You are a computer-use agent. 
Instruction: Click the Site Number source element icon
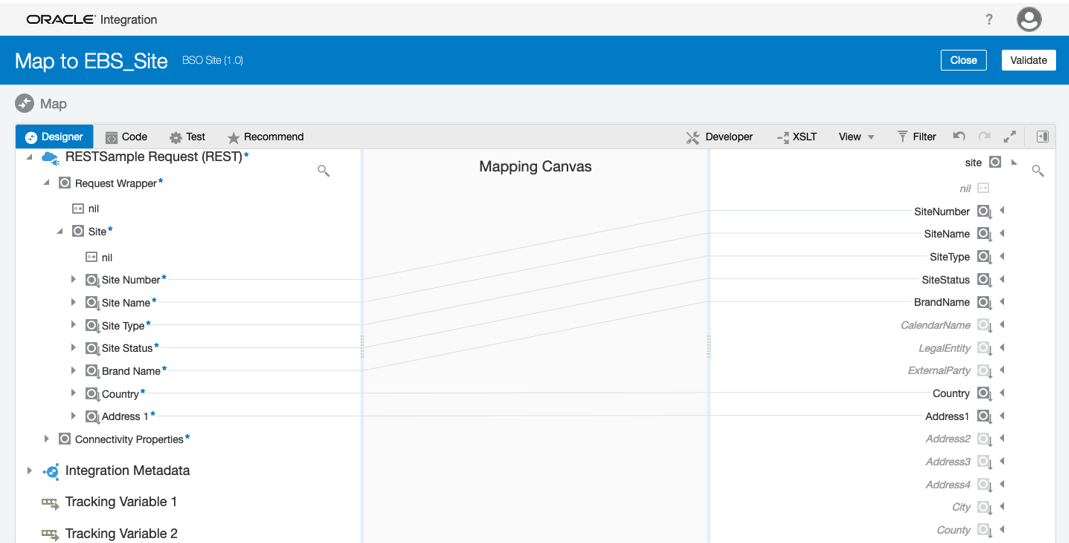[x=92, y=280]
